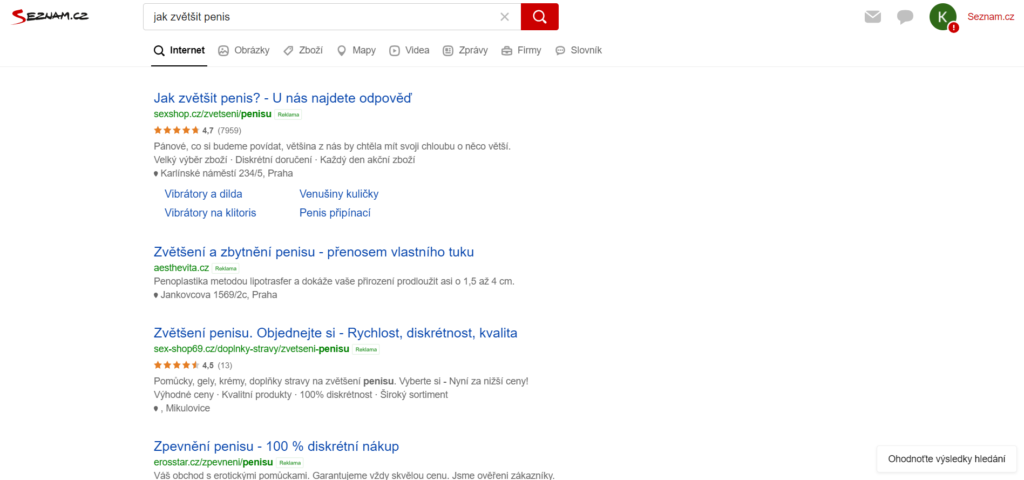Click the sex-shop69.cz URL
Image resolution: width=1024 pixels, height=480 pixels.
[x=251, y=349]
